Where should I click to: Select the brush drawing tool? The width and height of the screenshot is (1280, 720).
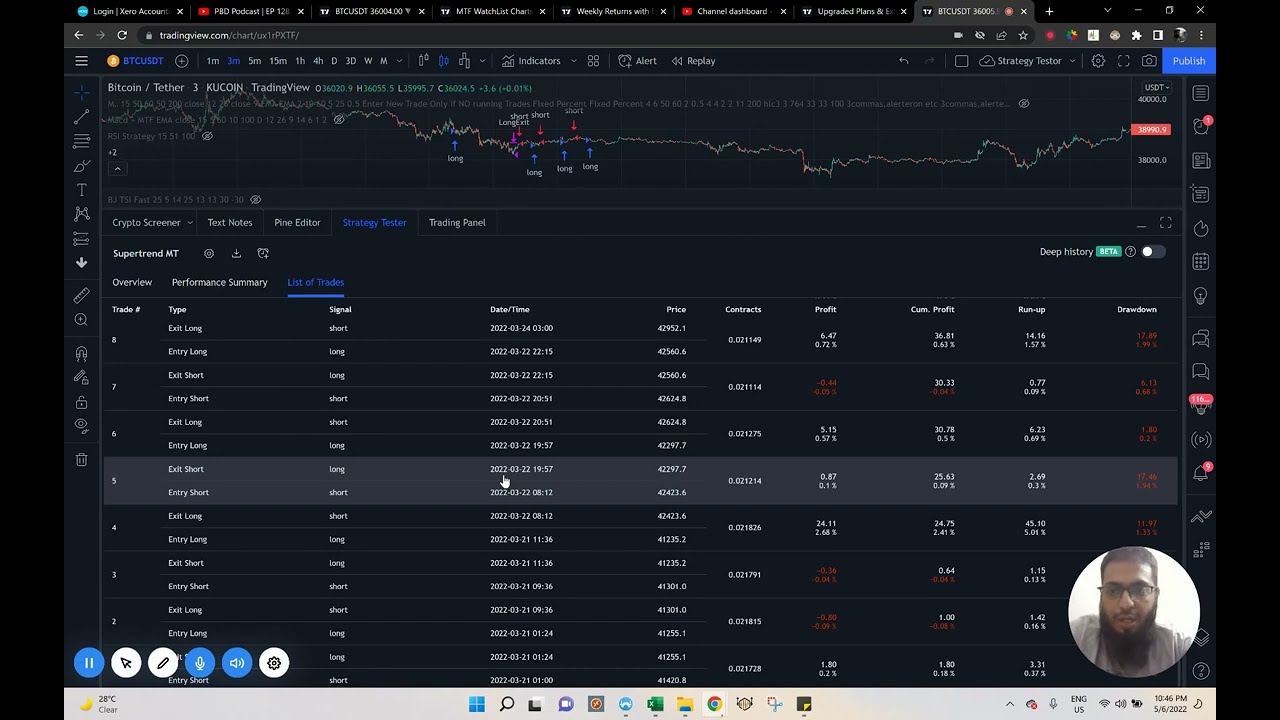coord(81,165)
